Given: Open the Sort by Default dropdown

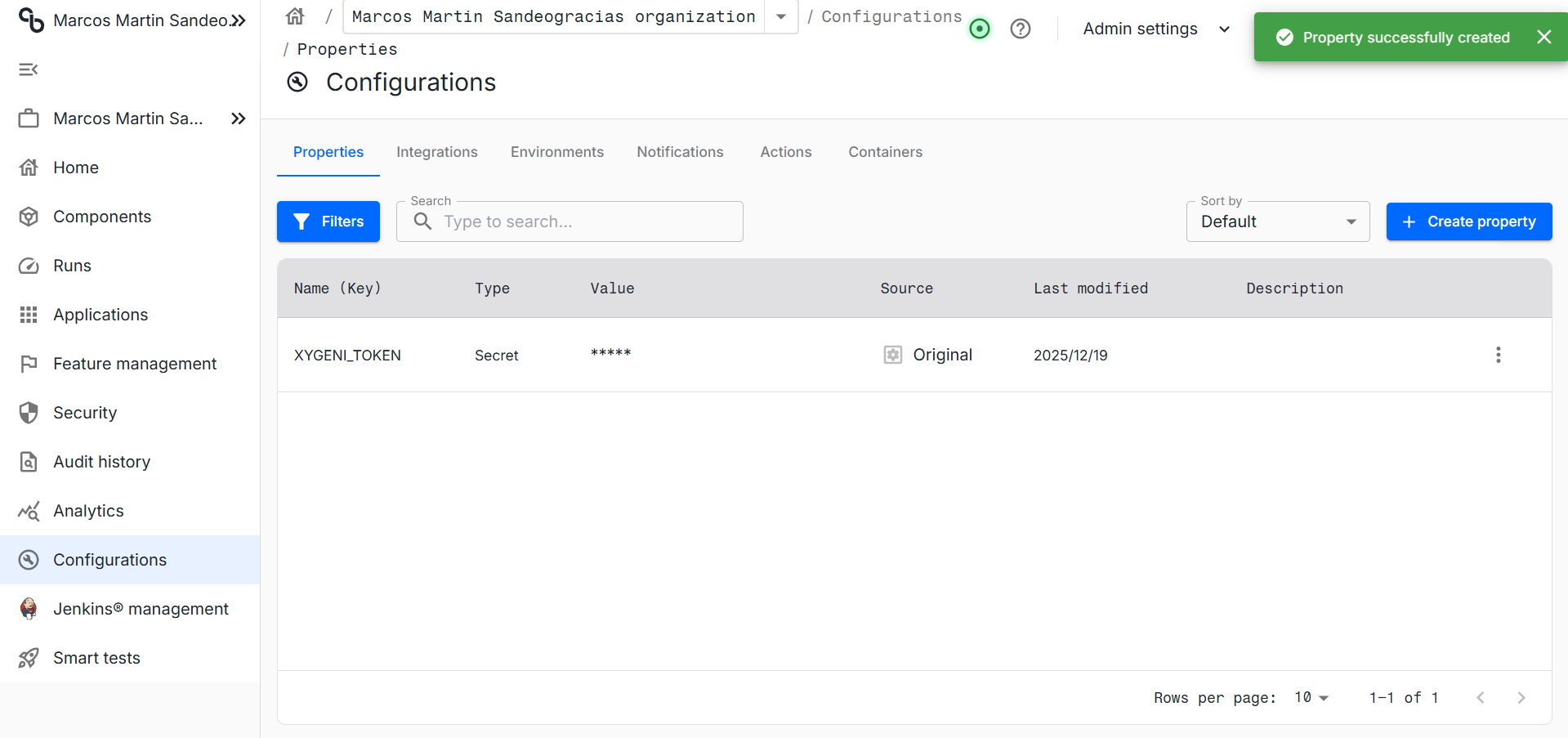Looking at the screenshot, I should click(1277, 221).
